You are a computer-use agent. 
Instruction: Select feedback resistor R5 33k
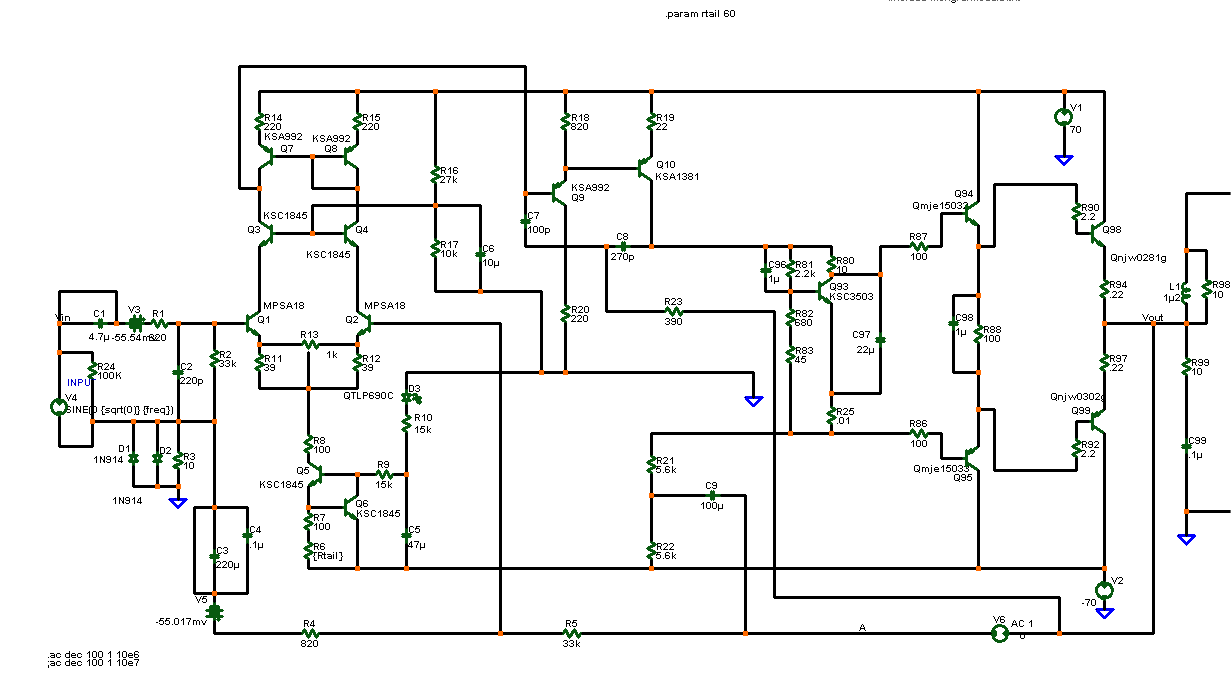[570, 633]
